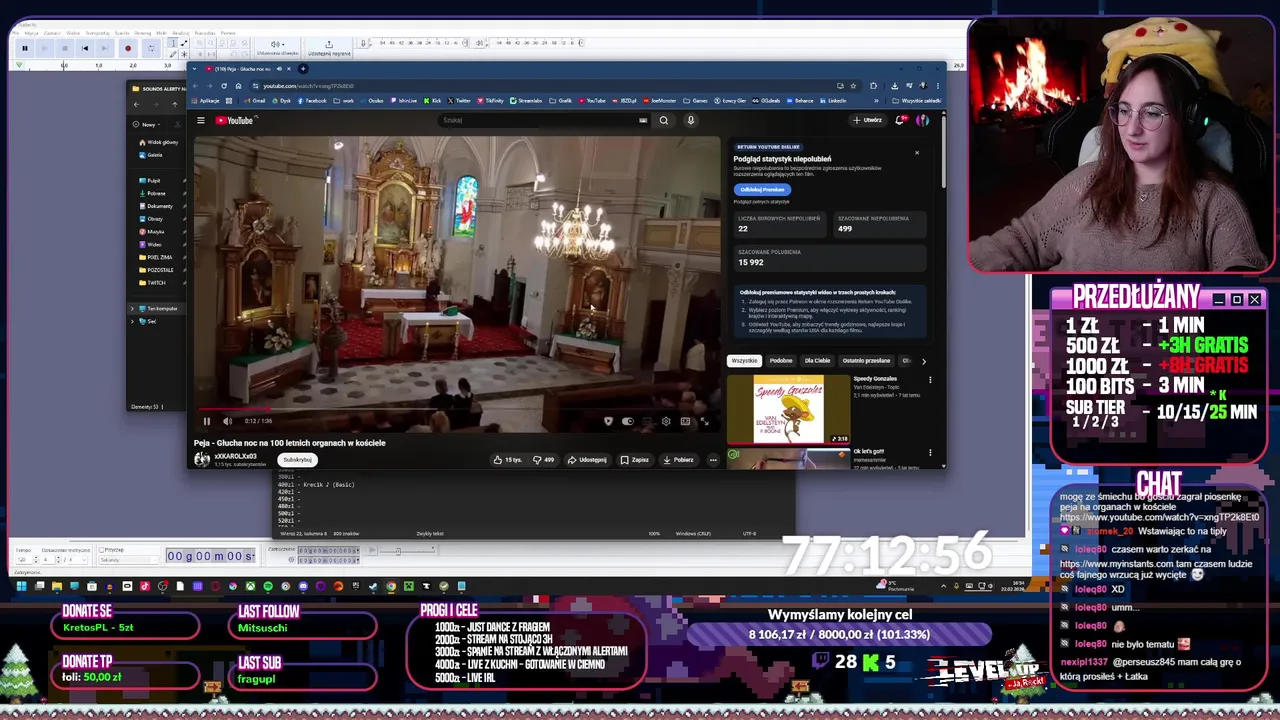1280x720 pixels.
Task: Open Windows Start button on taskbar
Action: coord(21,586)
